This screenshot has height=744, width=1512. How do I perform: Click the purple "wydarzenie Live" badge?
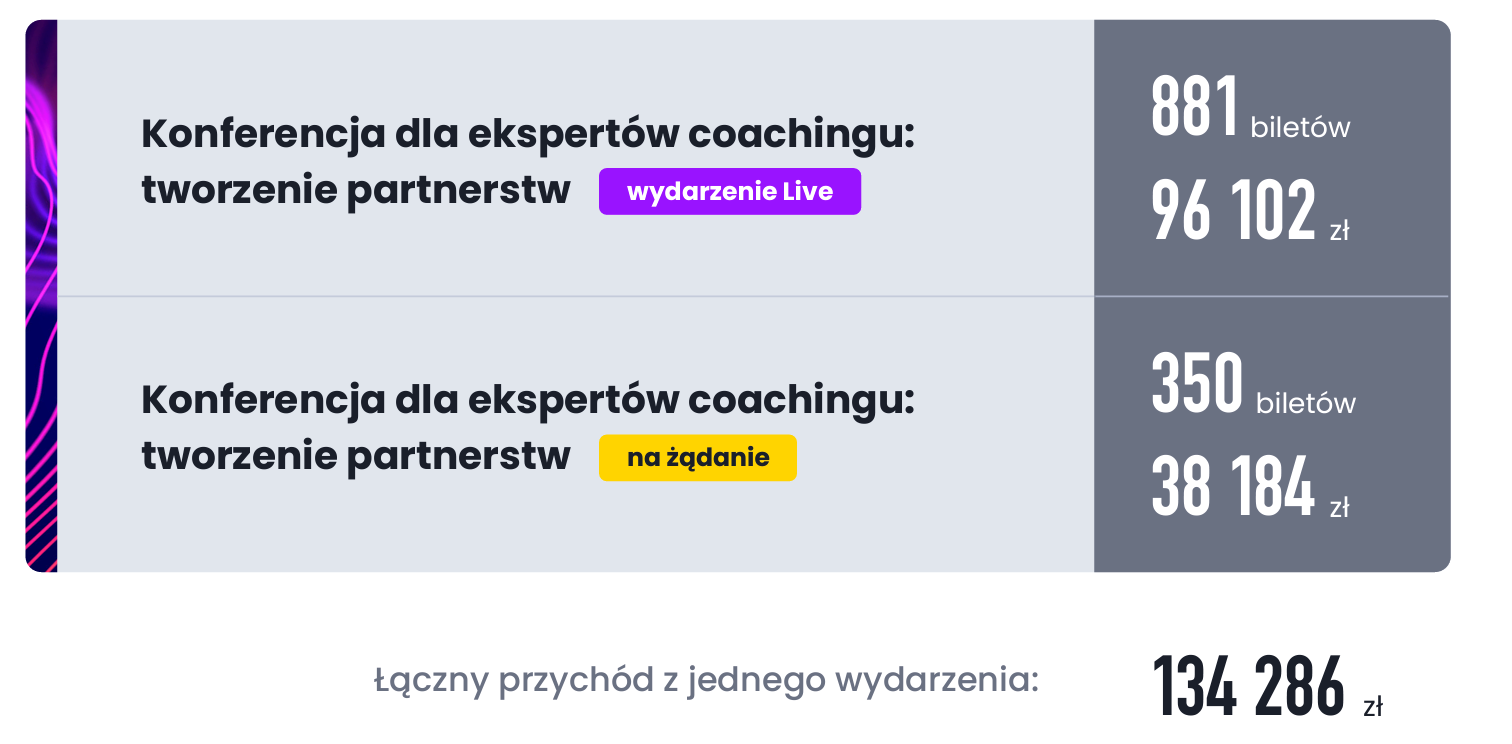coord(729,192)
